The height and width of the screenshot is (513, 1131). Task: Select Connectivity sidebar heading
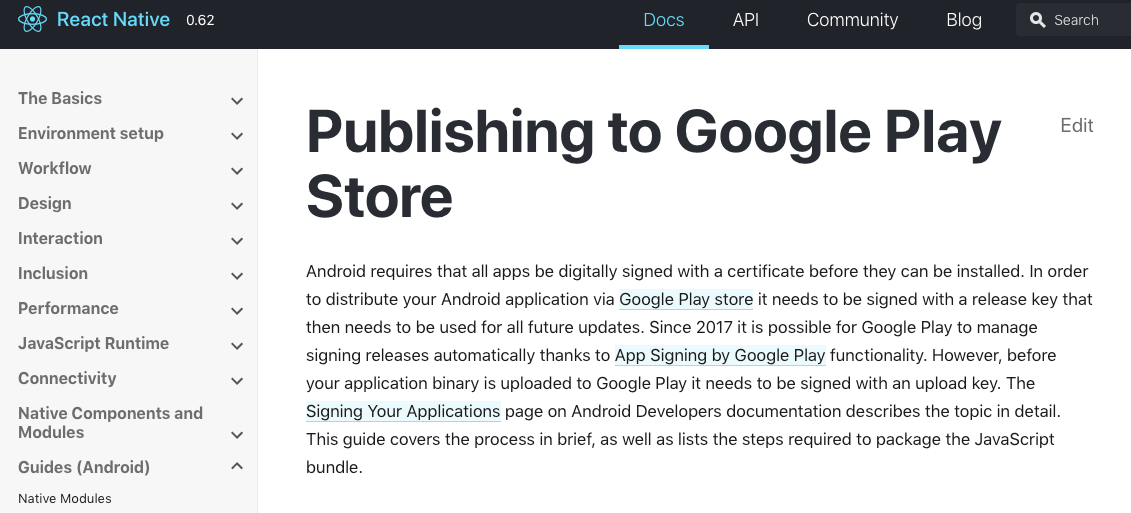click(67, 378)
